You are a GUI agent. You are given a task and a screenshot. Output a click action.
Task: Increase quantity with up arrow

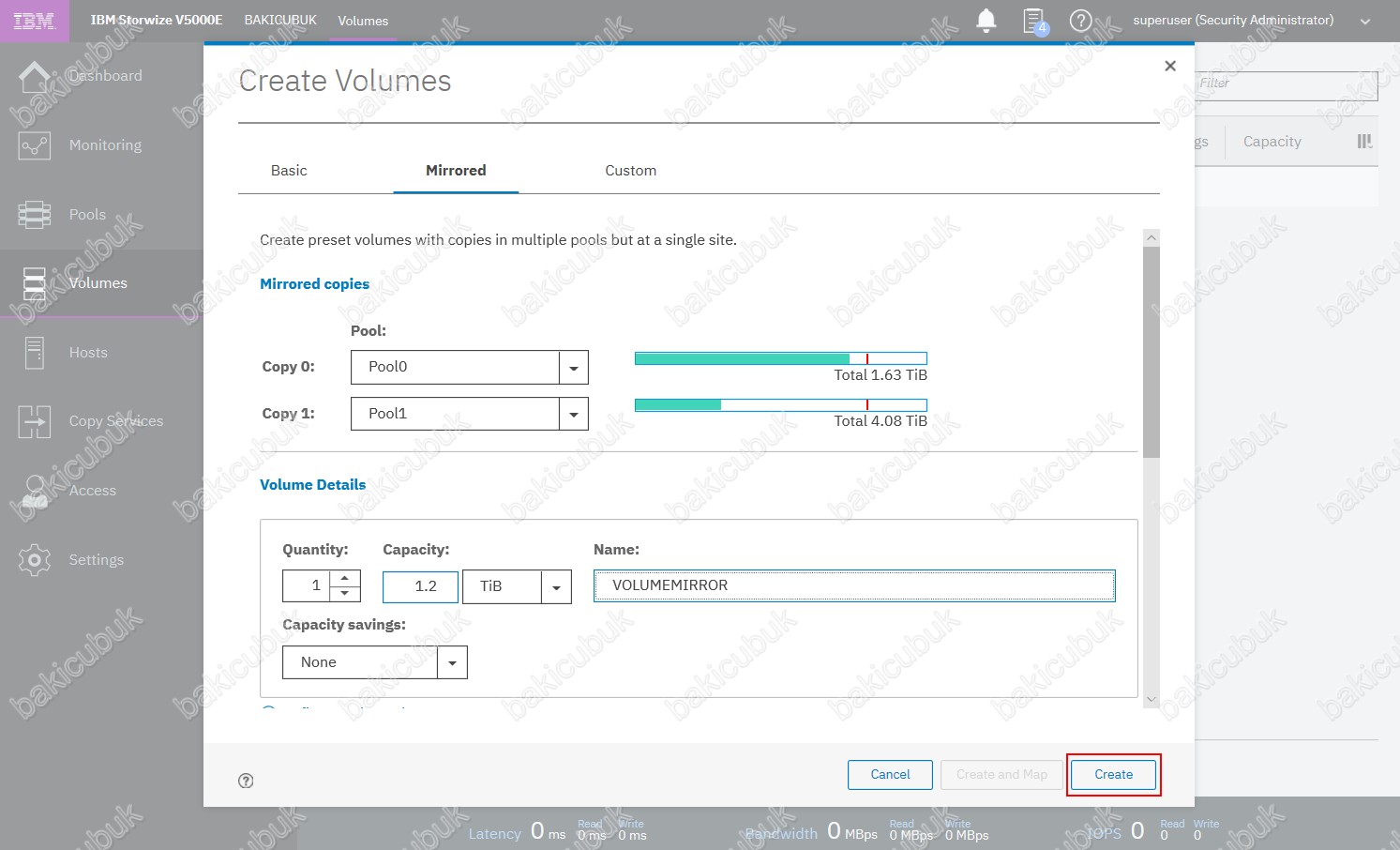[x=345, y=578]
